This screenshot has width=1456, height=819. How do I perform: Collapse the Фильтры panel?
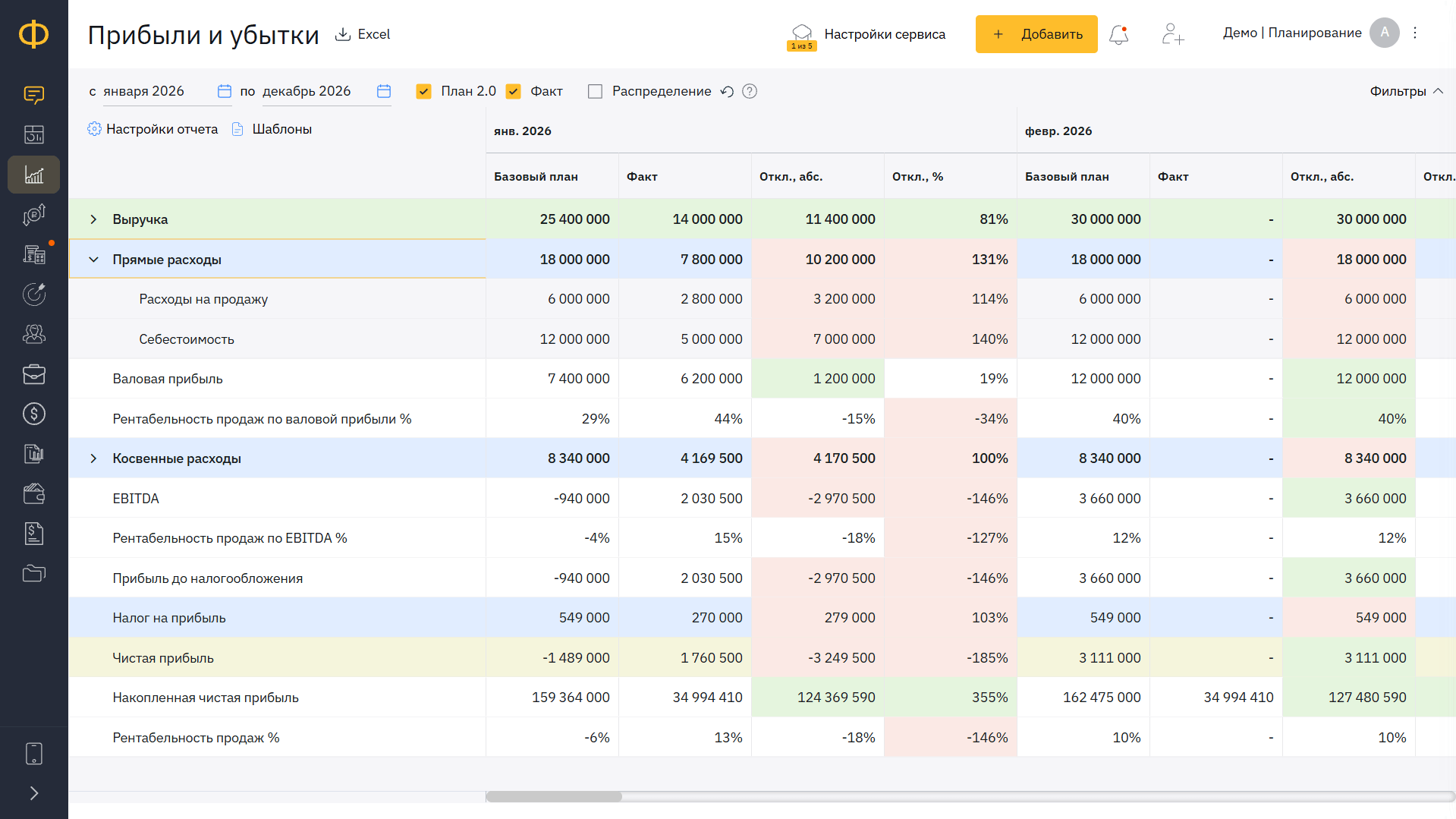click(x=1406, y=91)
